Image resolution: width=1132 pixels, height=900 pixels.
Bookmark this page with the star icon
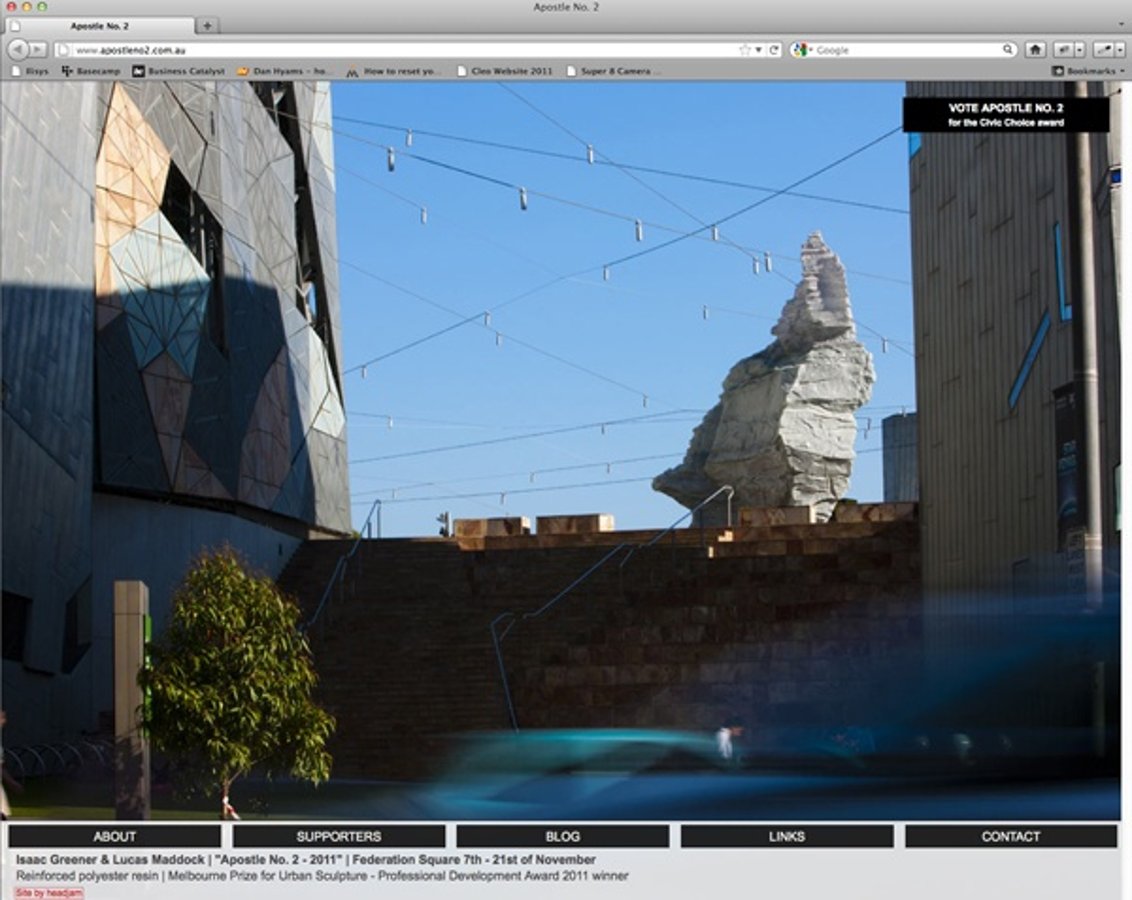tap(744, 49)
